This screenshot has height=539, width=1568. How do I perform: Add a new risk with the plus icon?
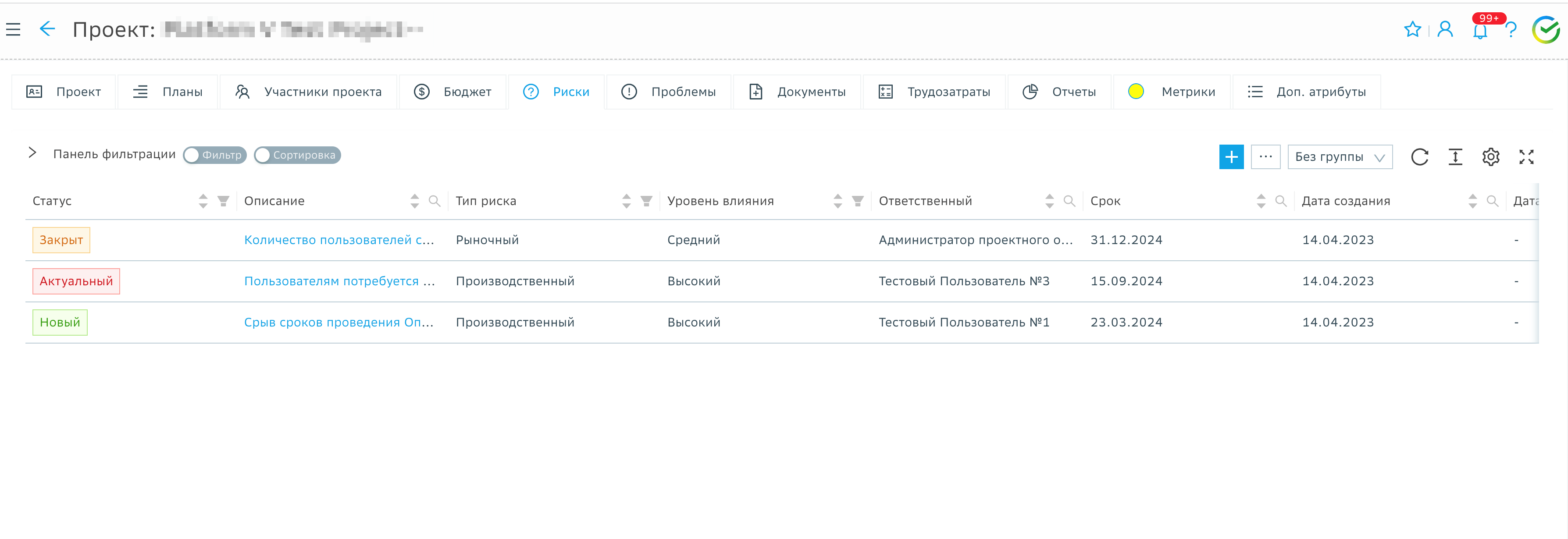click(x=1231, y=157)
